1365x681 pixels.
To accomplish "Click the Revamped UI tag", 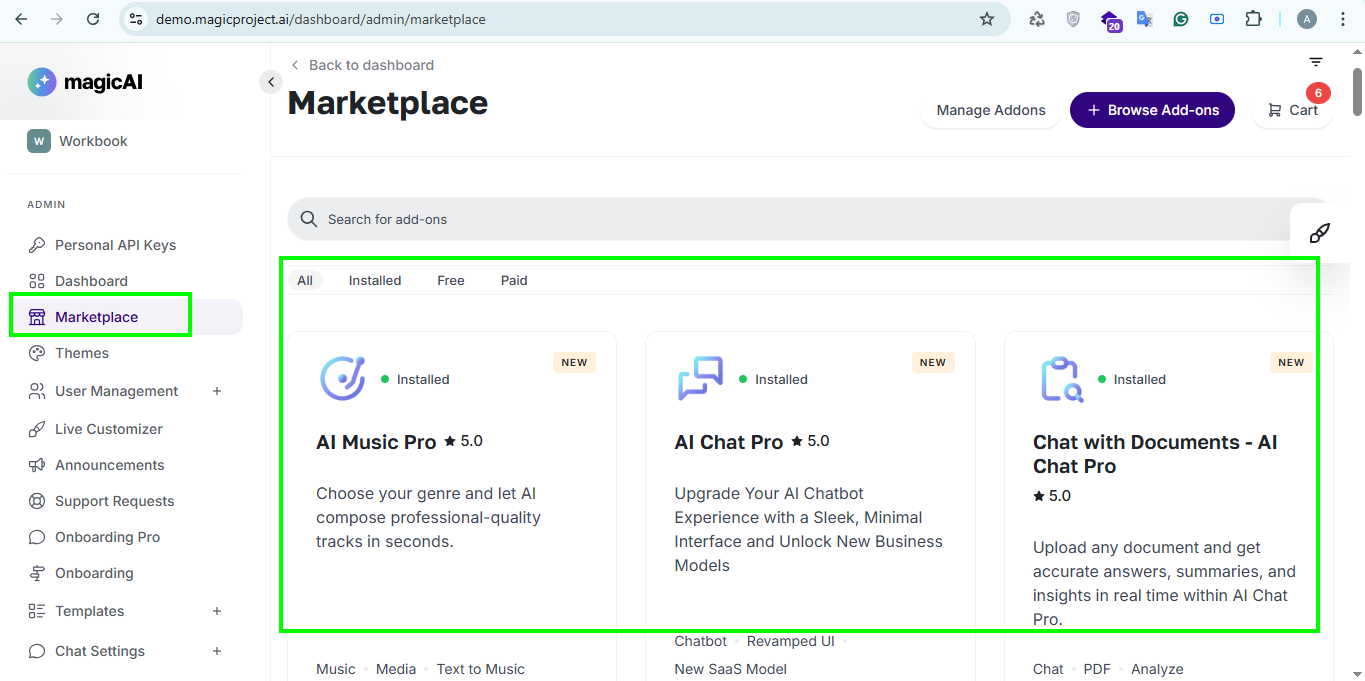I will (x=790, y=641).
